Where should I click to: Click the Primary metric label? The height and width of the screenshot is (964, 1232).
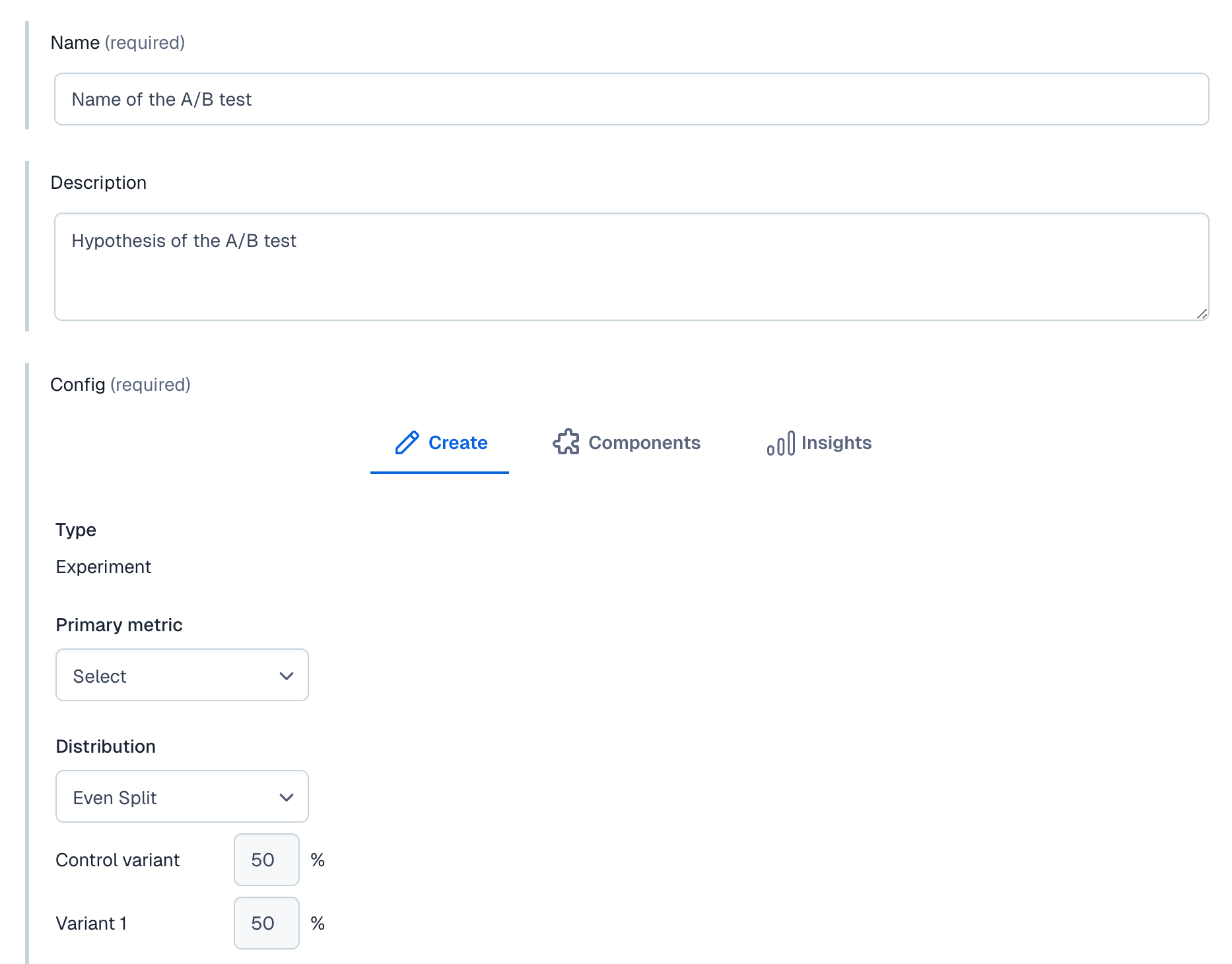(x=119, y=625)
